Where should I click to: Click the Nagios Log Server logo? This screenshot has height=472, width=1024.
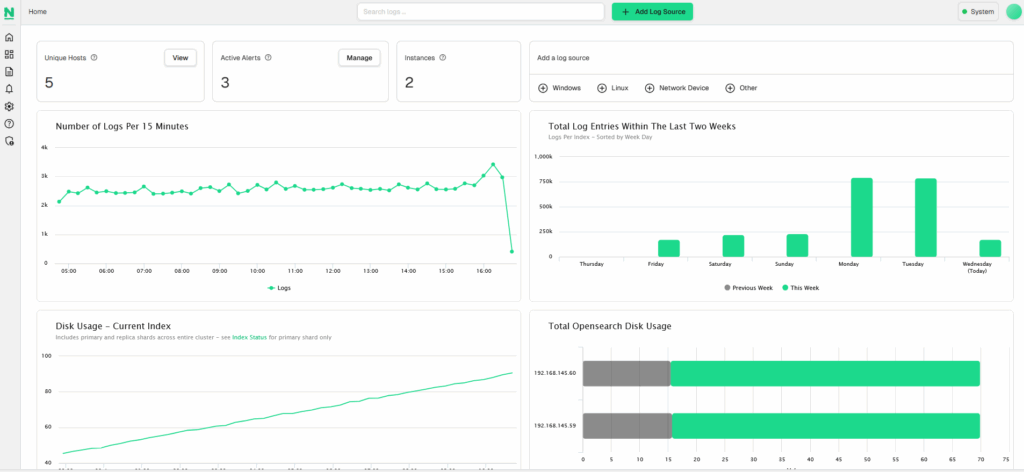10,12
